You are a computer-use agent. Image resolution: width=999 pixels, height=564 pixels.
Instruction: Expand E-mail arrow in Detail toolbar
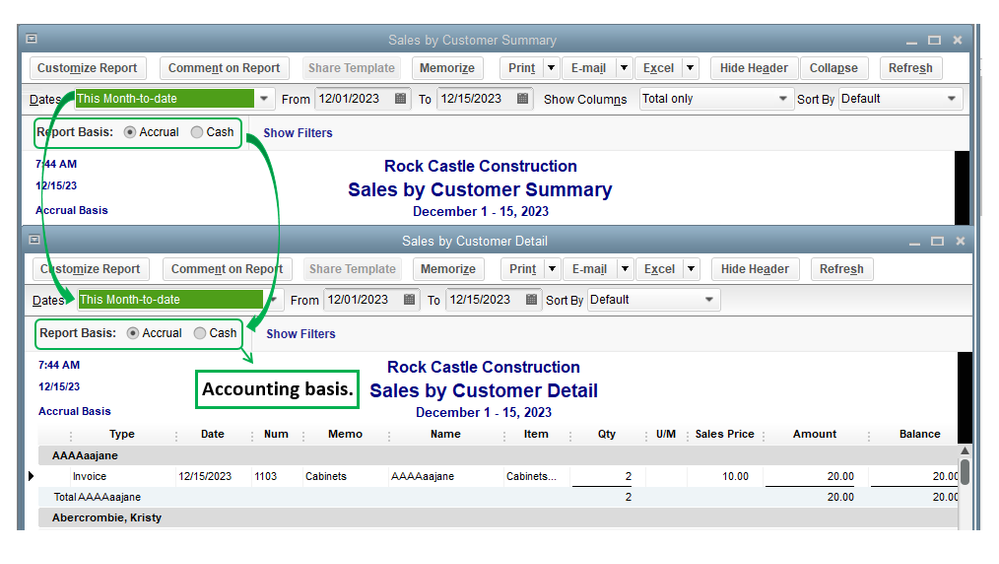click(625, 269)
